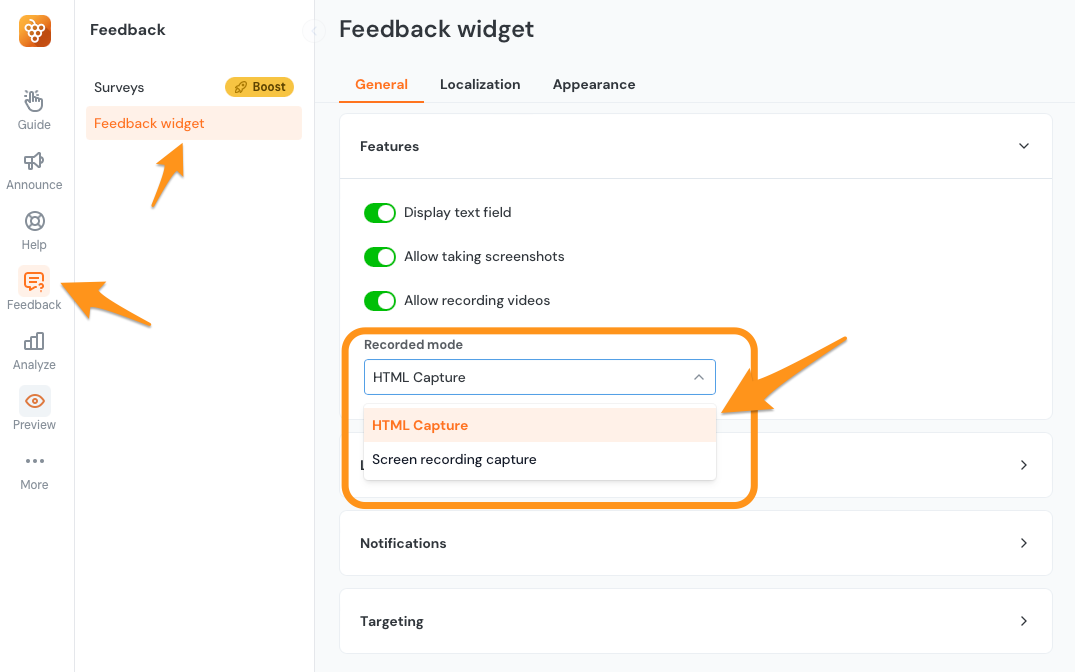The image size is (1075, 672).
Task: Disable the Display text field toggle
Action: 380,212
